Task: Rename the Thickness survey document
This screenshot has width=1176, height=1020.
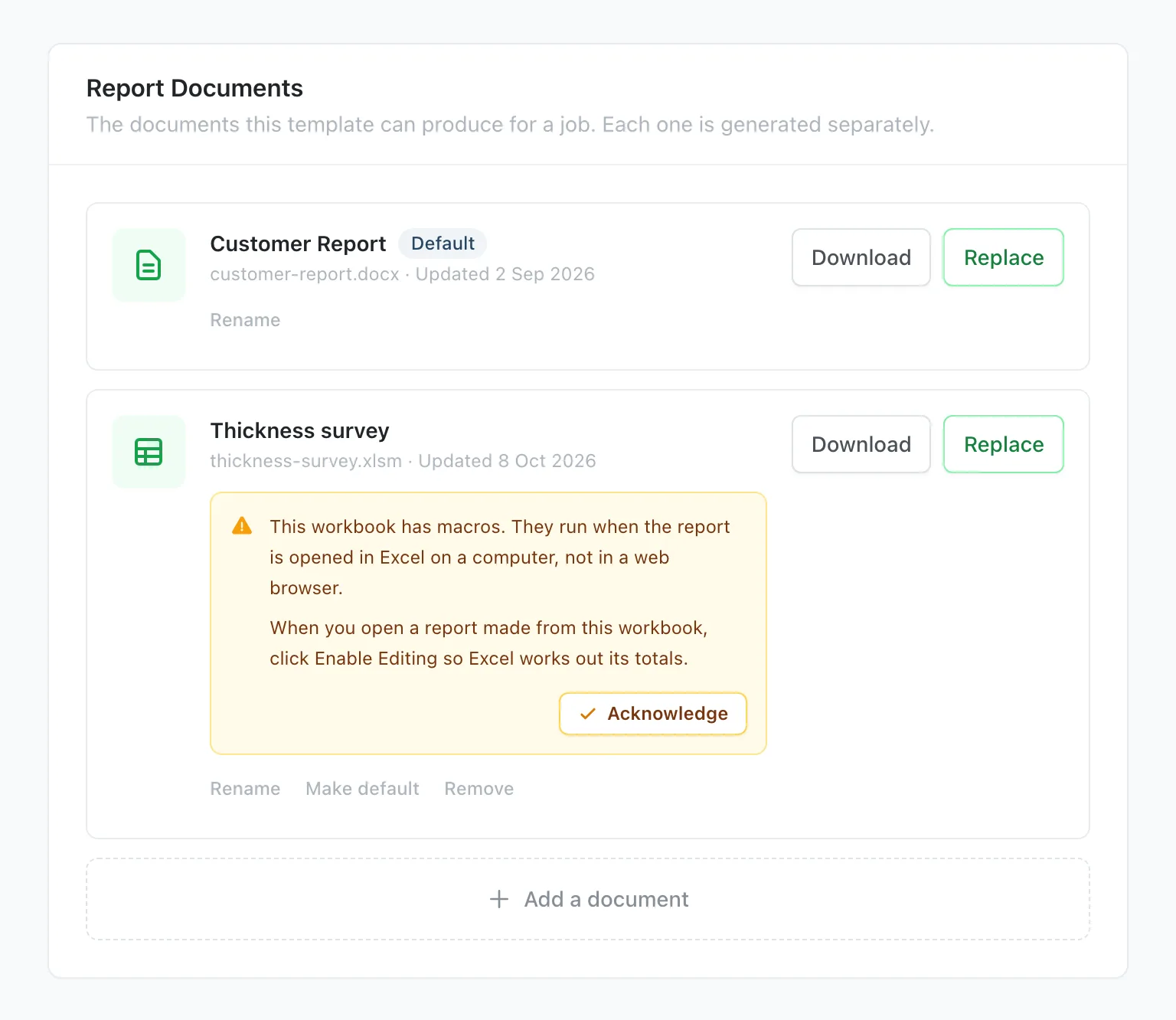Action: click(x=245, y=789)
